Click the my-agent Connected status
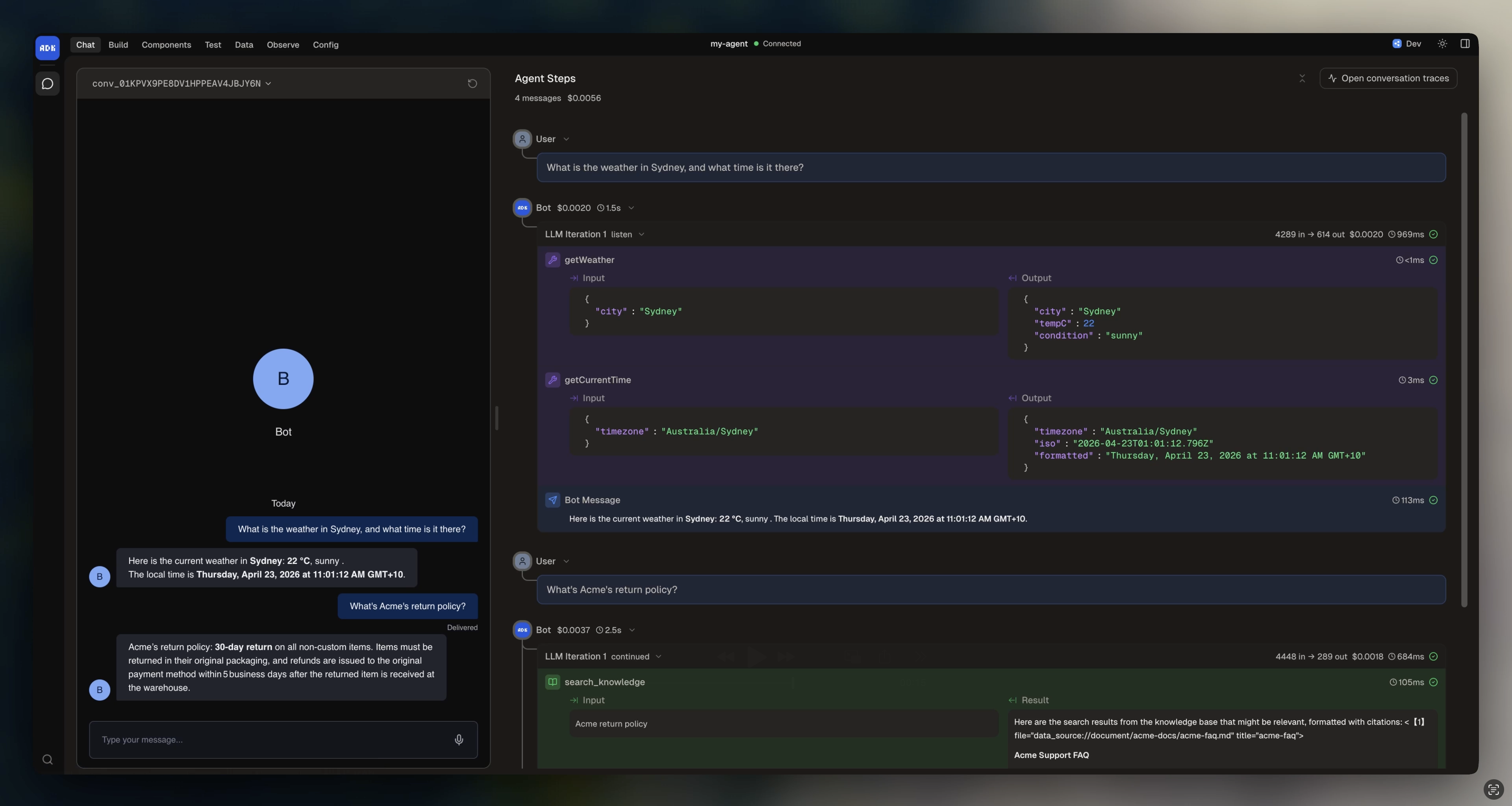The width and height of the screenshot is (1512, 806). (756, 44)
